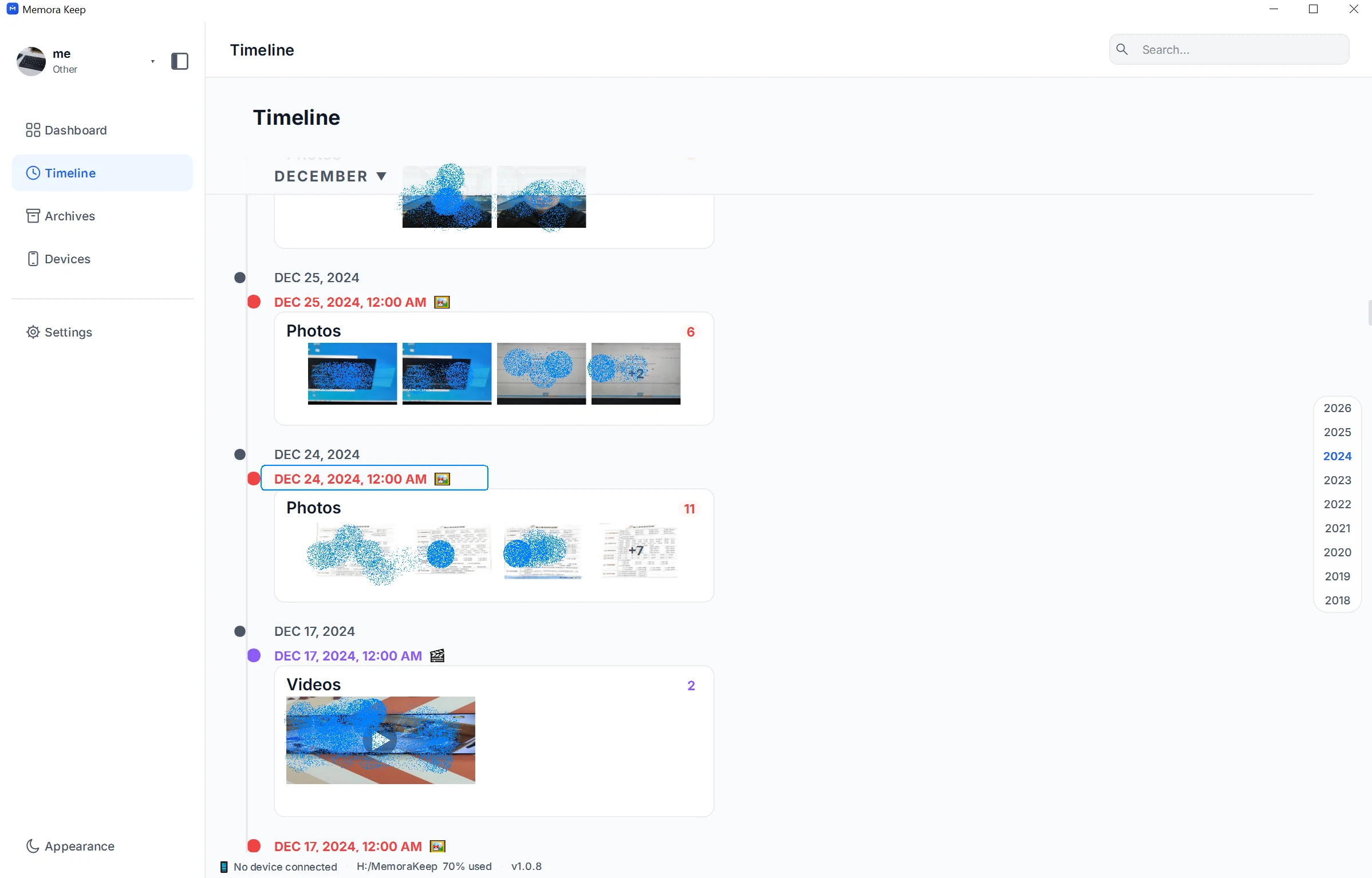Click the Photos count 11 badge
This screenshot has width=1372, height=878.
689,509
